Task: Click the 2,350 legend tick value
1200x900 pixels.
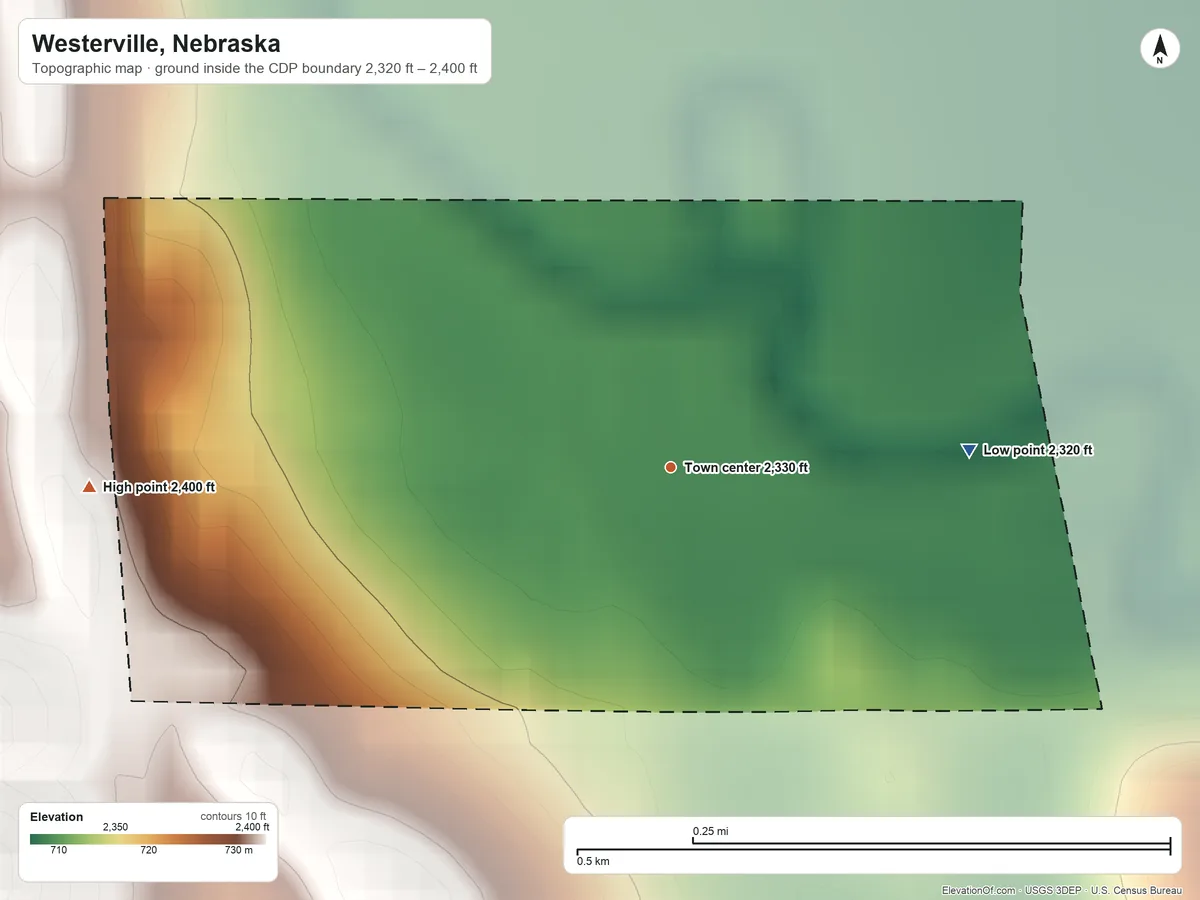Action: (115, 827)
